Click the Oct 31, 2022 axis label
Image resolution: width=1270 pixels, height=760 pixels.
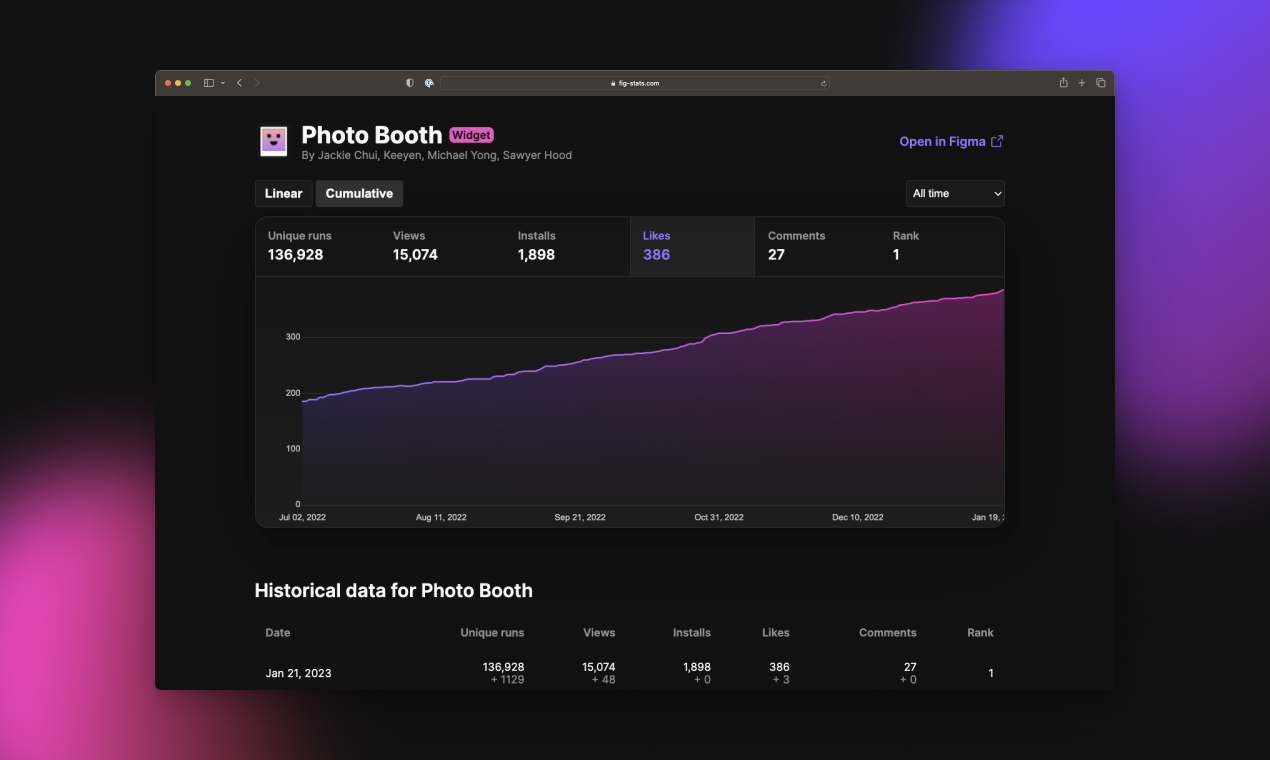[x=719, y=518]
